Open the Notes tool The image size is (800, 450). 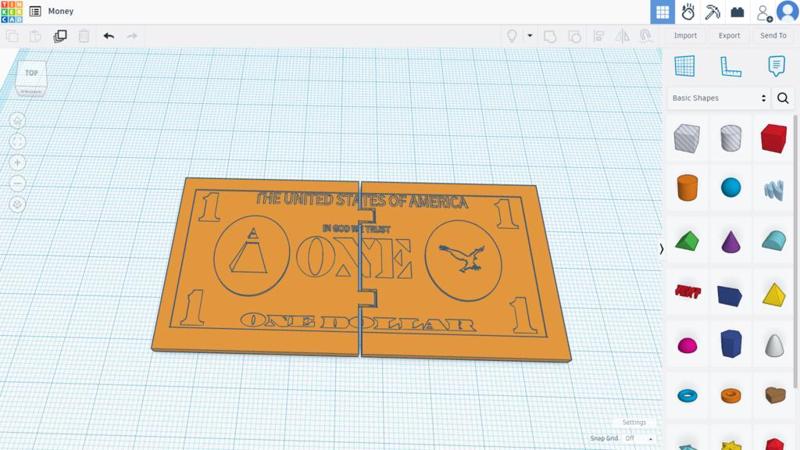(x=776, y=67)
